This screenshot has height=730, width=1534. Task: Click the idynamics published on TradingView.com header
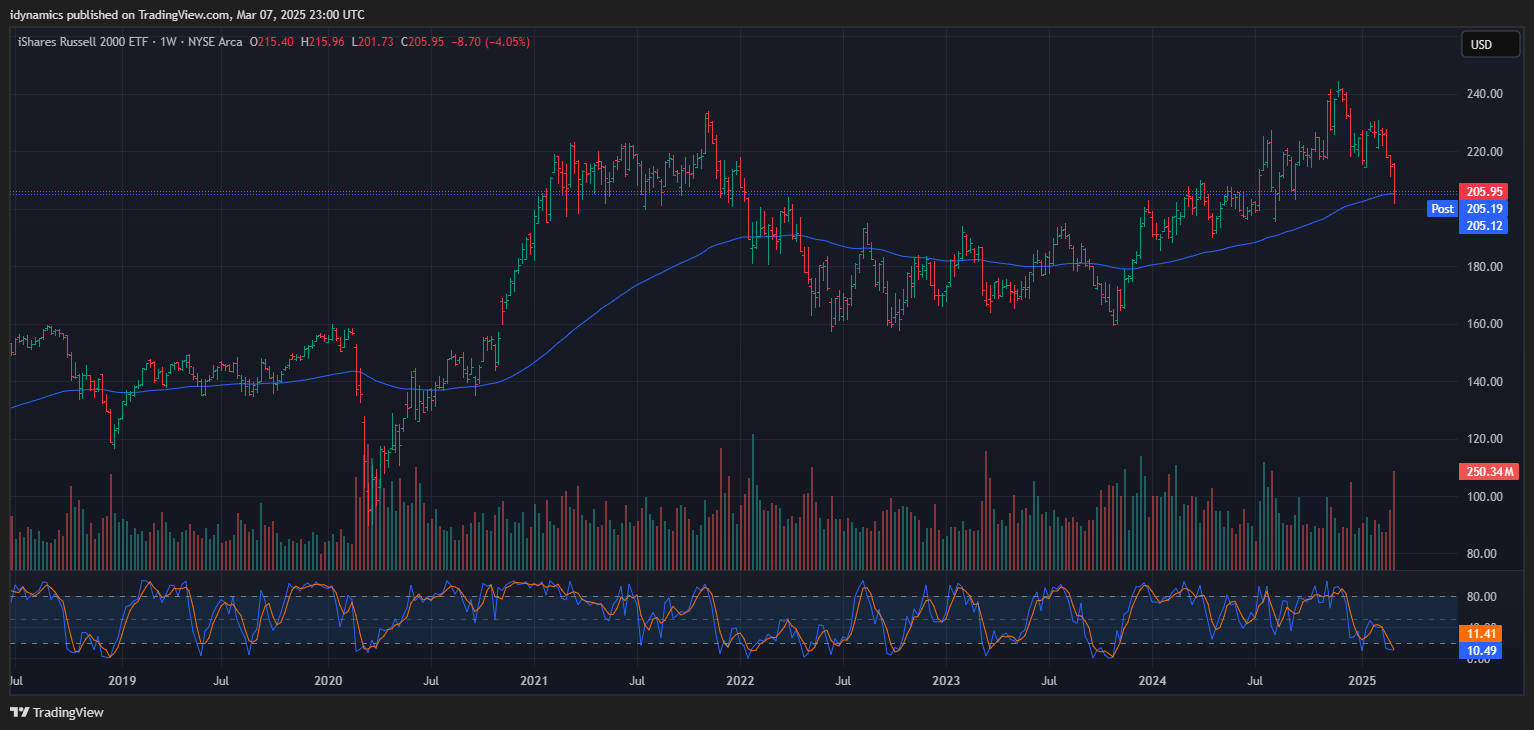[x=187, y=14]
